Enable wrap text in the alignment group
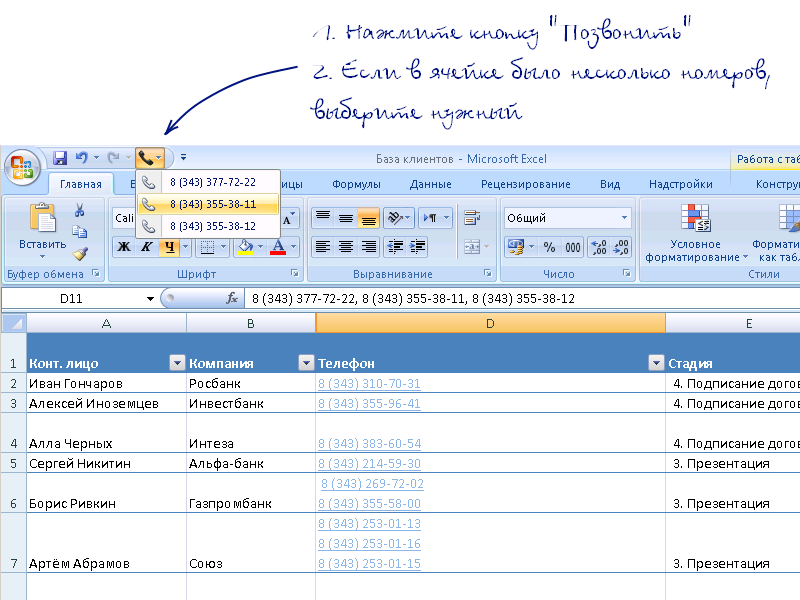Image resolution: width=800 pixels, height=600 pixels. click(472, 218)
